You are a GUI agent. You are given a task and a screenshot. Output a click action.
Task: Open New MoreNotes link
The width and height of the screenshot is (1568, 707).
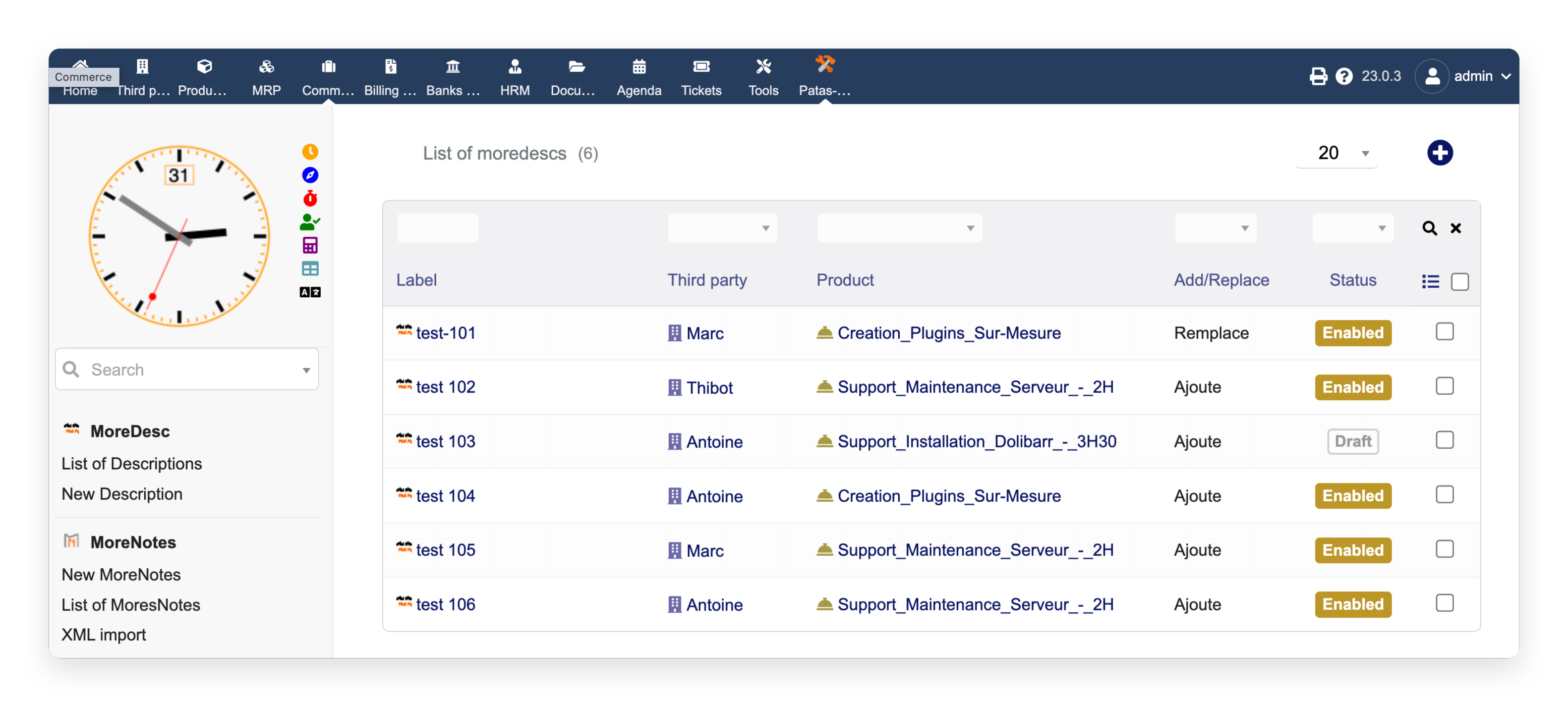click(121, 575)
